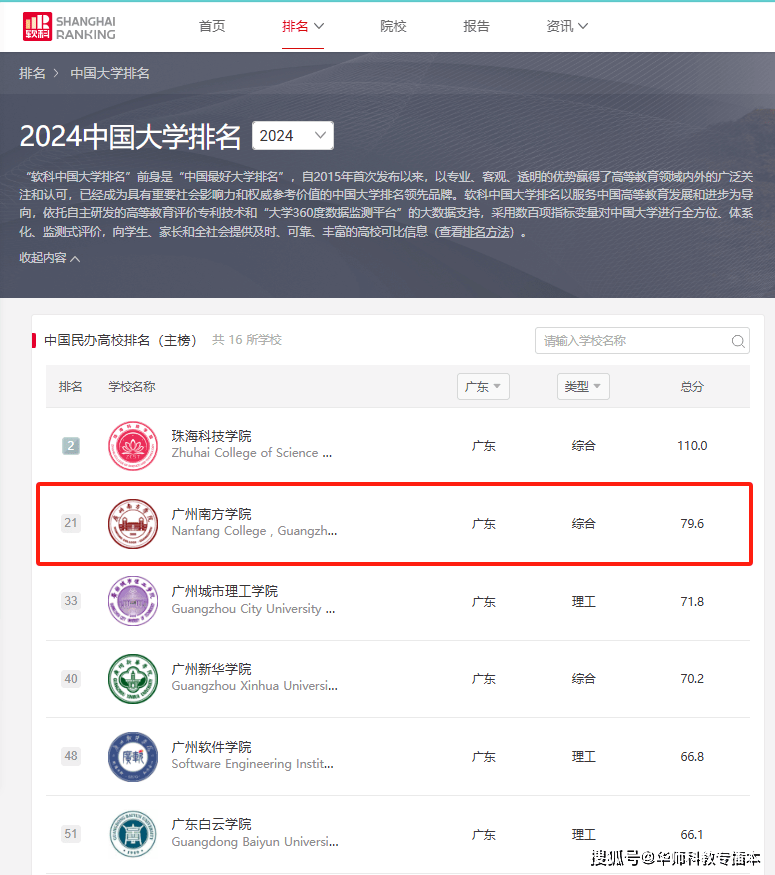The width and height of the screenshot is (775, 875).
Task: Open the 院校 navigation item
Action: point(393,26)
